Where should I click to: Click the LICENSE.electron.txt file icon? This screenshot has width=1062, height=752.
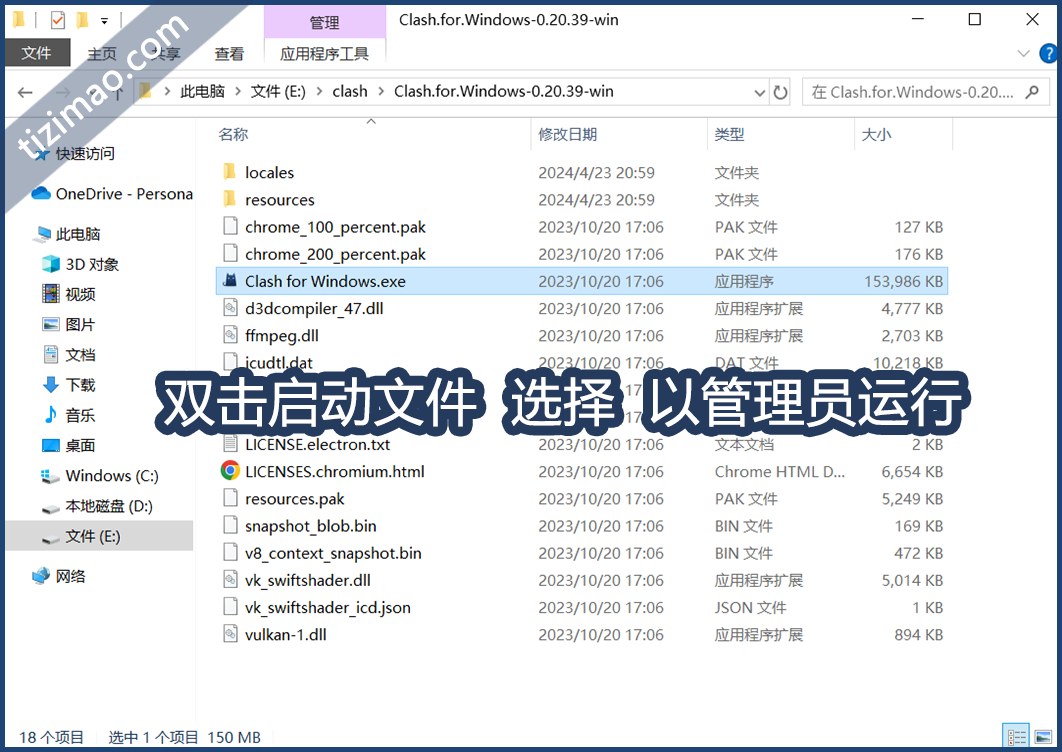point(230,444)
